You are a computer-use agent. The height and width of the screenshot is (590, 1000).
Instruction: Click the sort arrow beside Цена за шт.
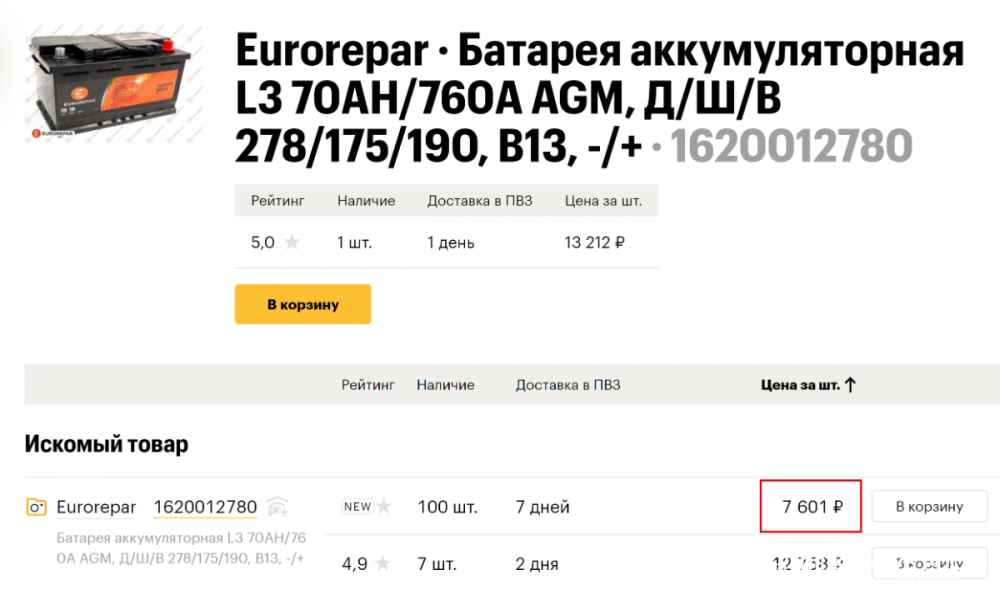(x=851, y=385)
